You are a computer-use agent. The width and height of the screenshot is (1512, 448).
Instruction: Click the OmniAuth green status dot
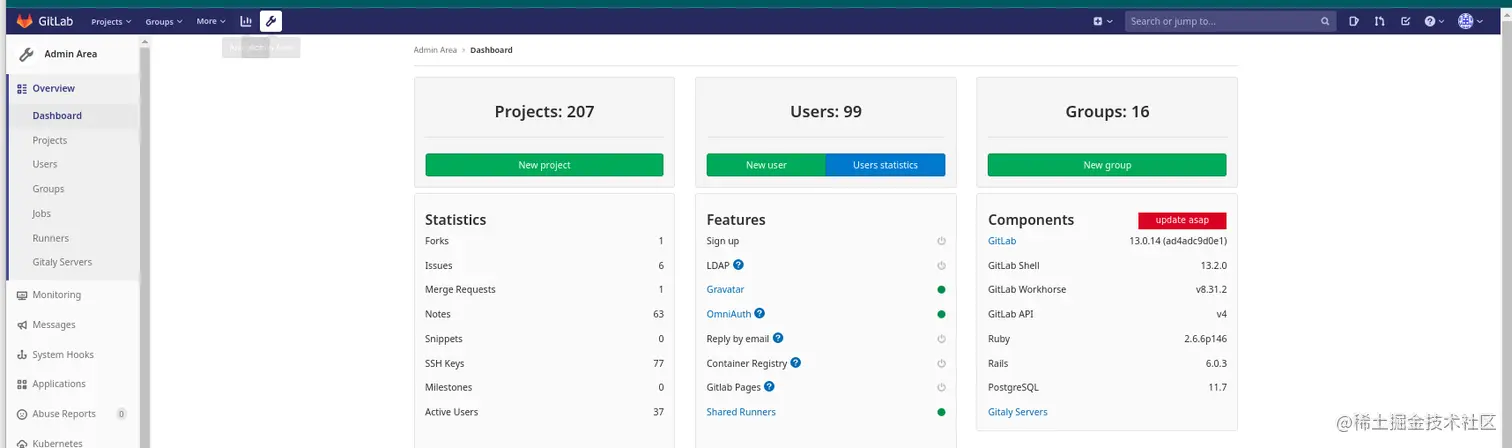pos(941,314)
